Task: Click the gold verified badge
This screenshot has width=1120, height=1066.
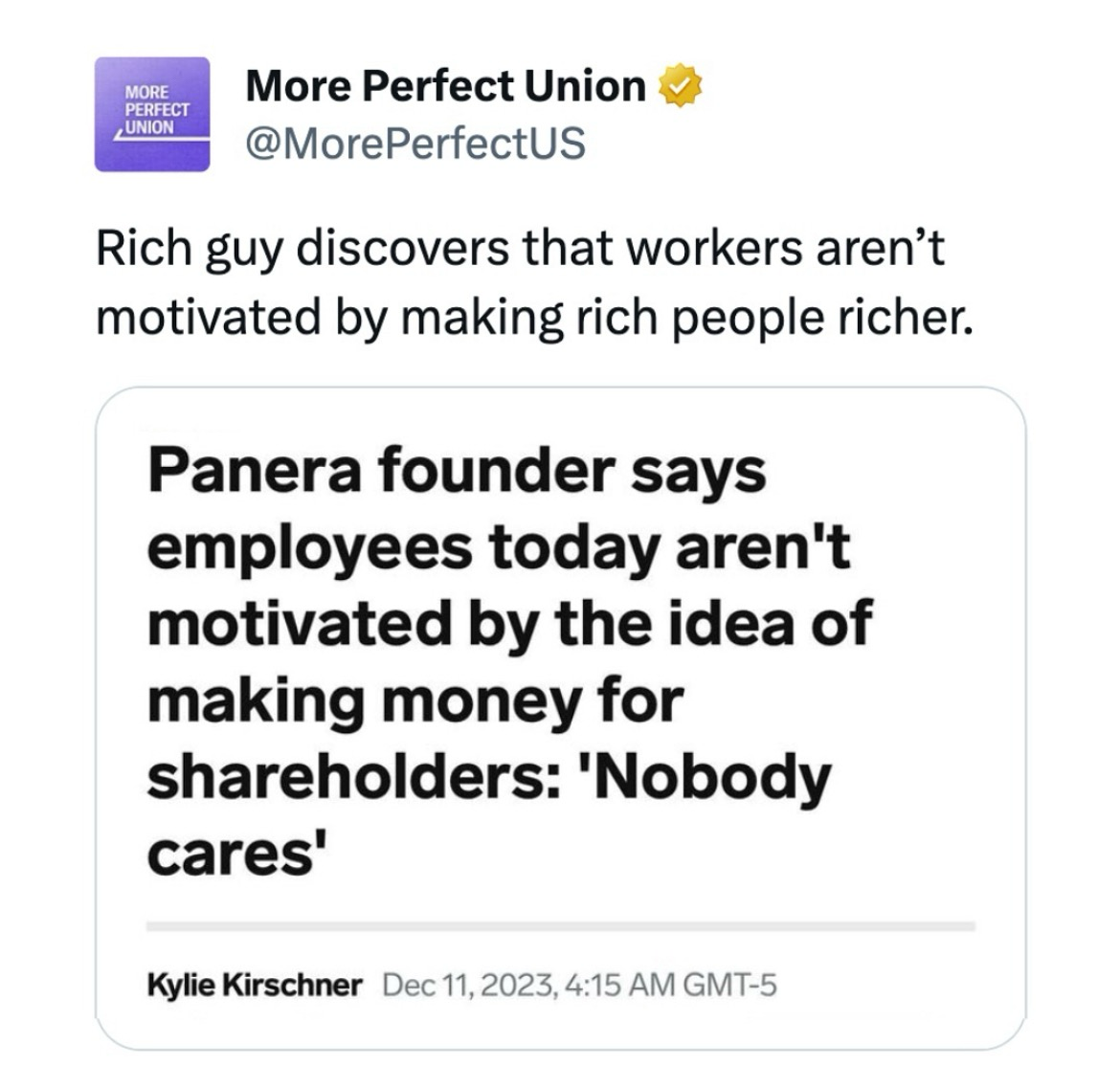Action: click(x=680, y=87)
